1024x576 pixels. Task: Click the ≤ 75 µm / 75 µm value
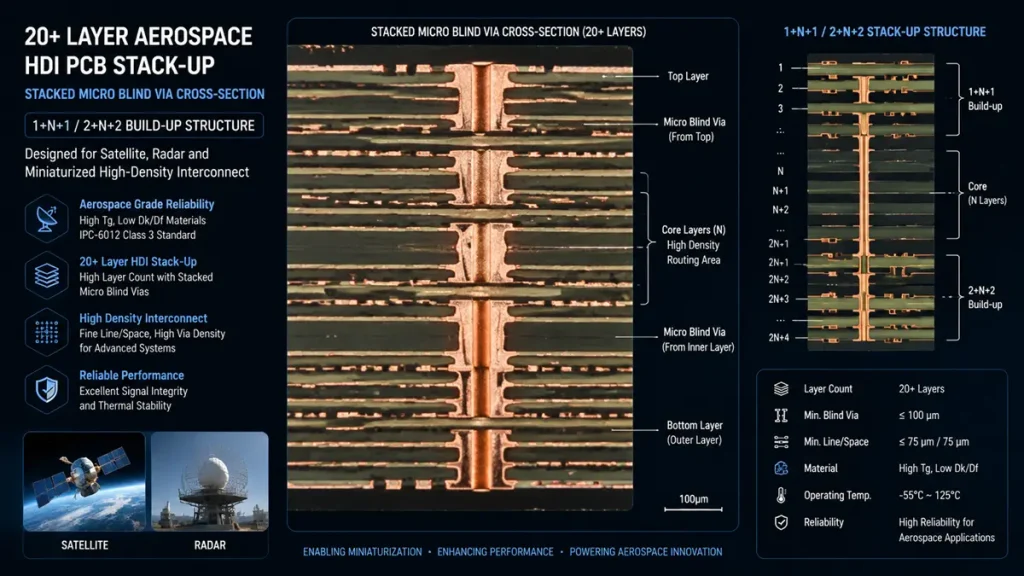(x=934, y=442)
